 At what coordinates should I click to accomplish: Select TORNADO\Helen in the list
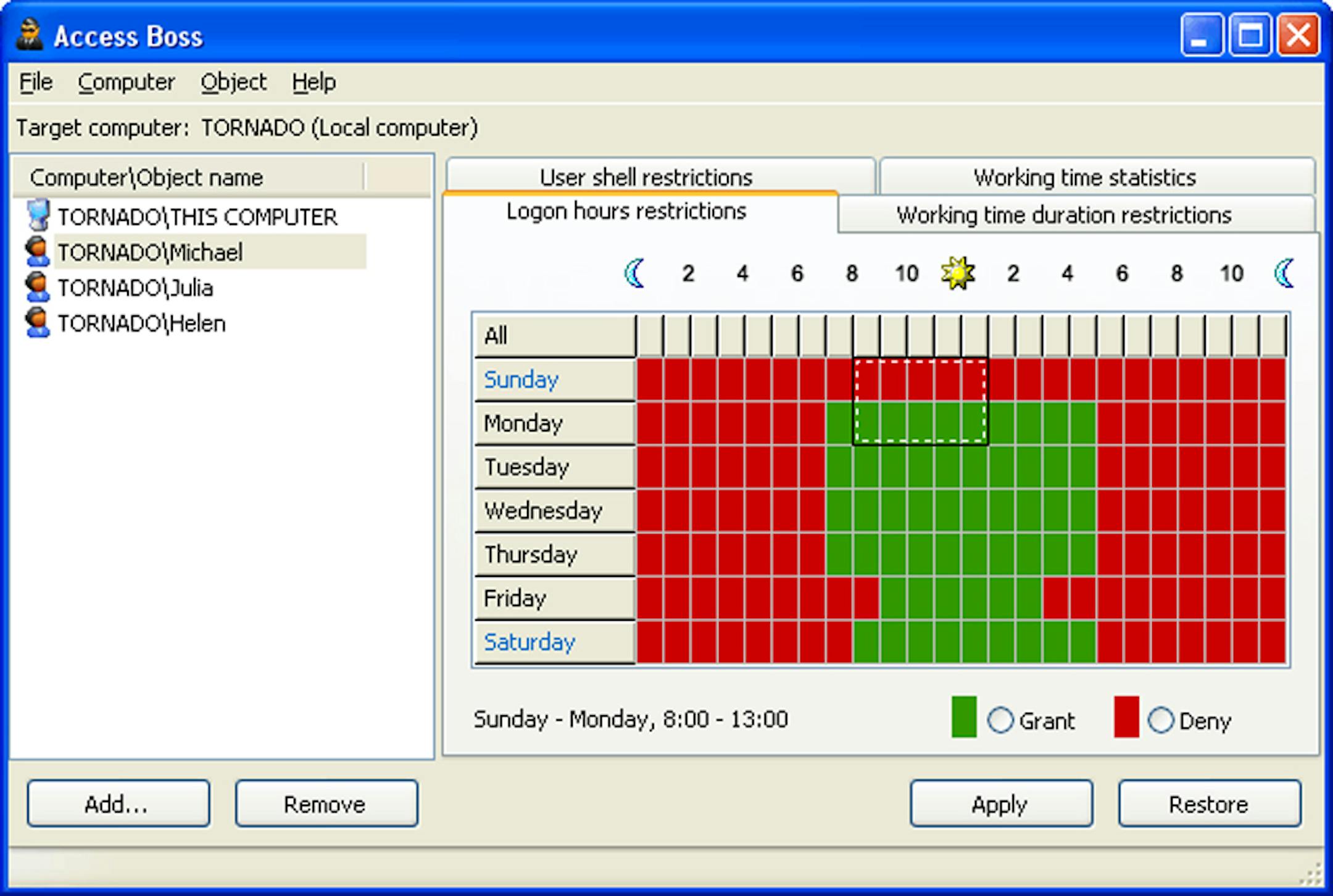coord(141,323)
